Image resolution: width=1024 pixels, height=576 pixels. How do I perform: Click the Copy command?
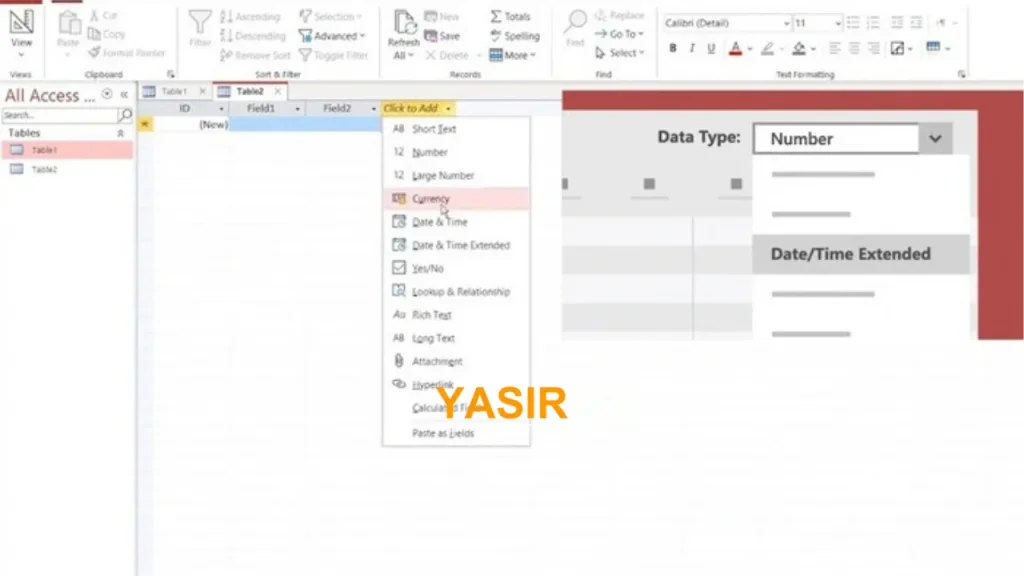click(106, 34)
